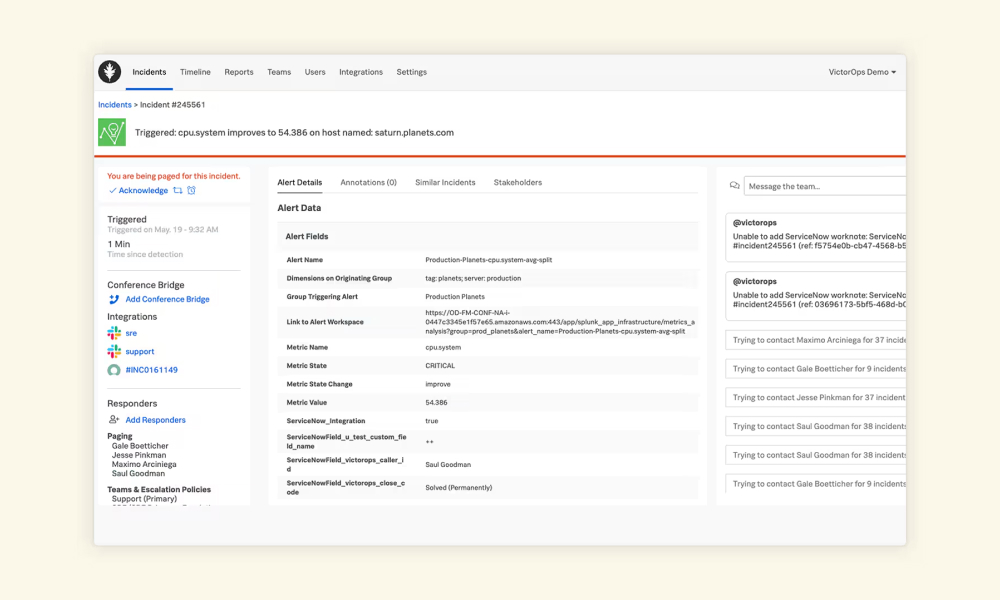The width and height of the screenshot is (1000, 600).
Task: Click the Metric Value 54.386
Action: (436, 402)
